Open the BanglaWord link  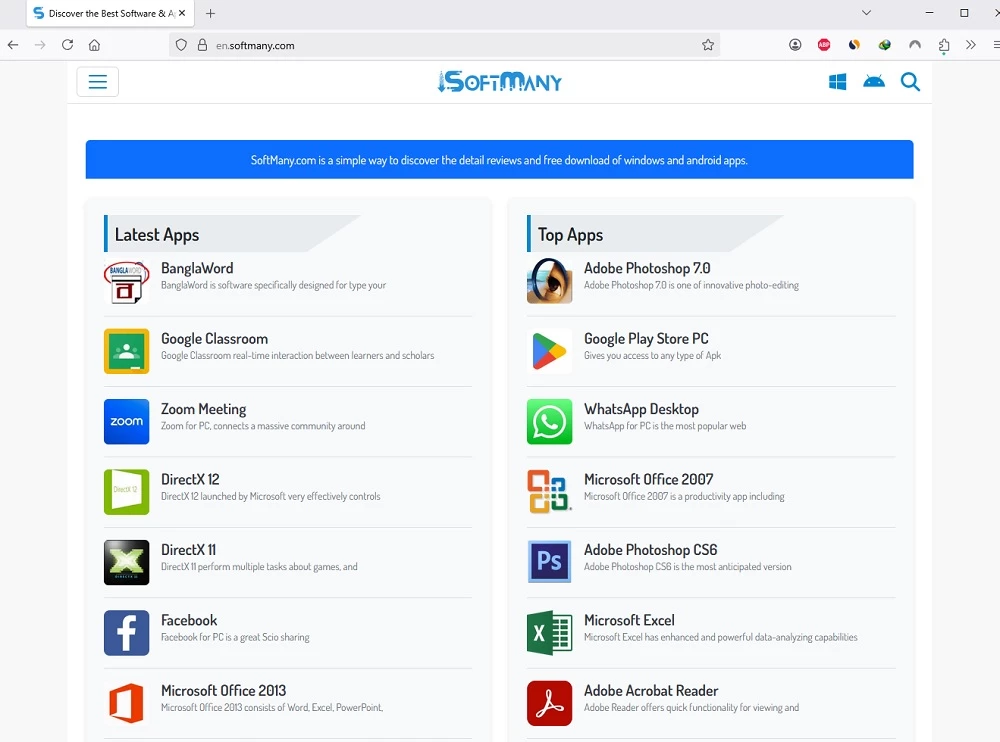[197, 268]
